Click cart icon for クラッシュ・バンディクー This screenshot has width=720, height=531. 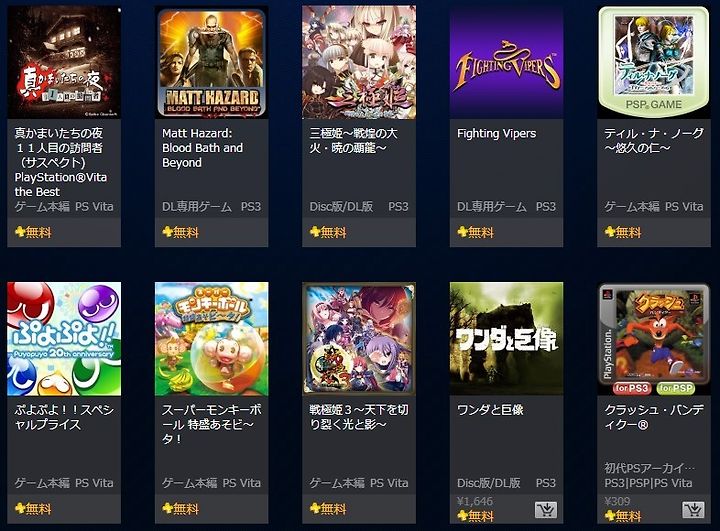(693, 509)
